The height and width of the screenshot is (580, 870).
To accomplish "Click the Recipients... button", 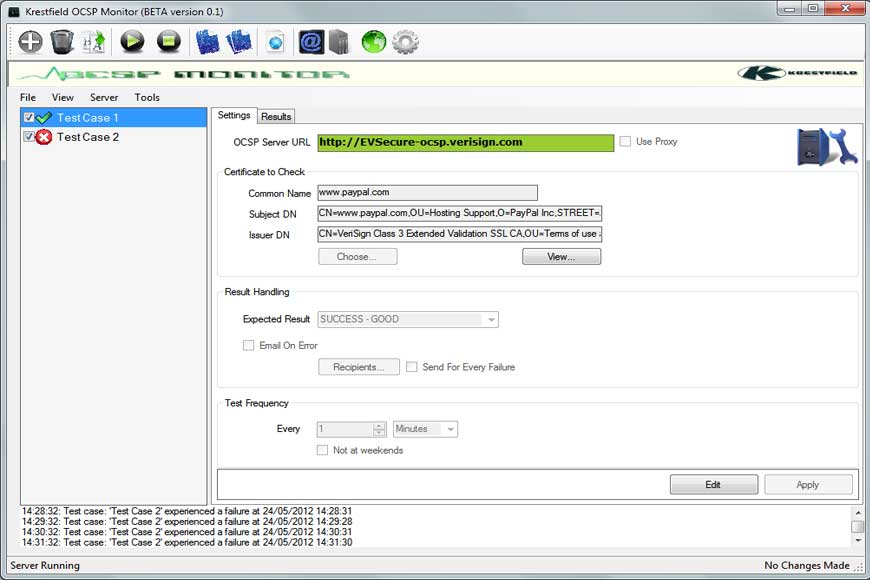I will (x=358, y=367).
